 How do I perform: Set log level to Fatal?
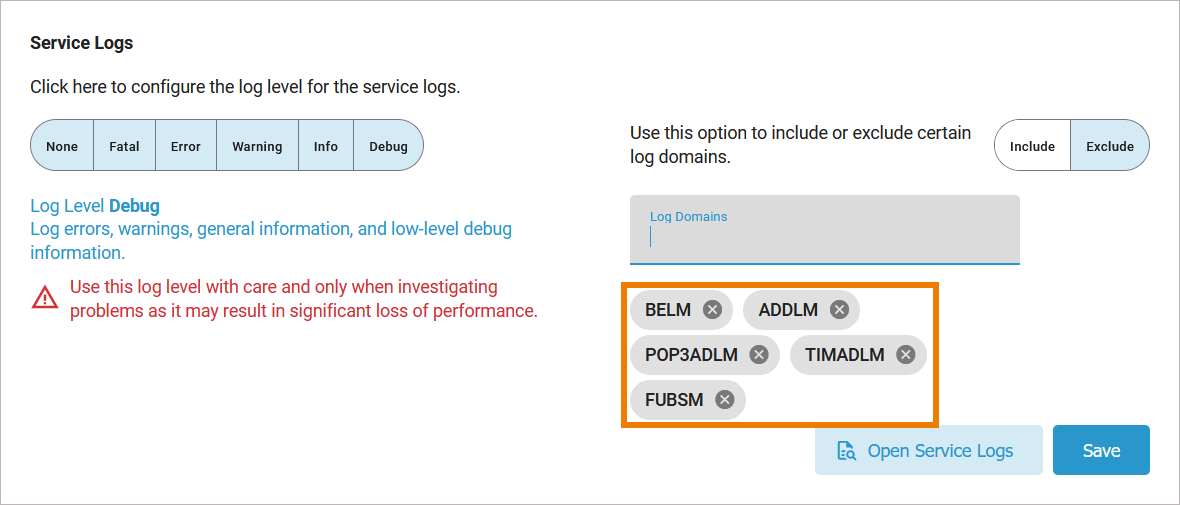click(124, 146)
